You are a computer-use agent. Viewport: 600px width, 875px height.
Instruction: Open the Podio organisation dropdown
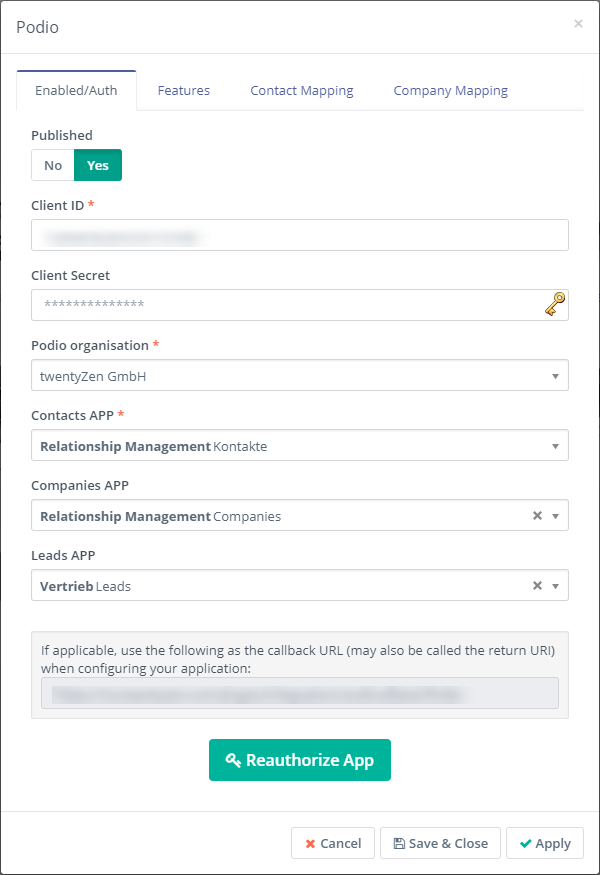[300, 375]
